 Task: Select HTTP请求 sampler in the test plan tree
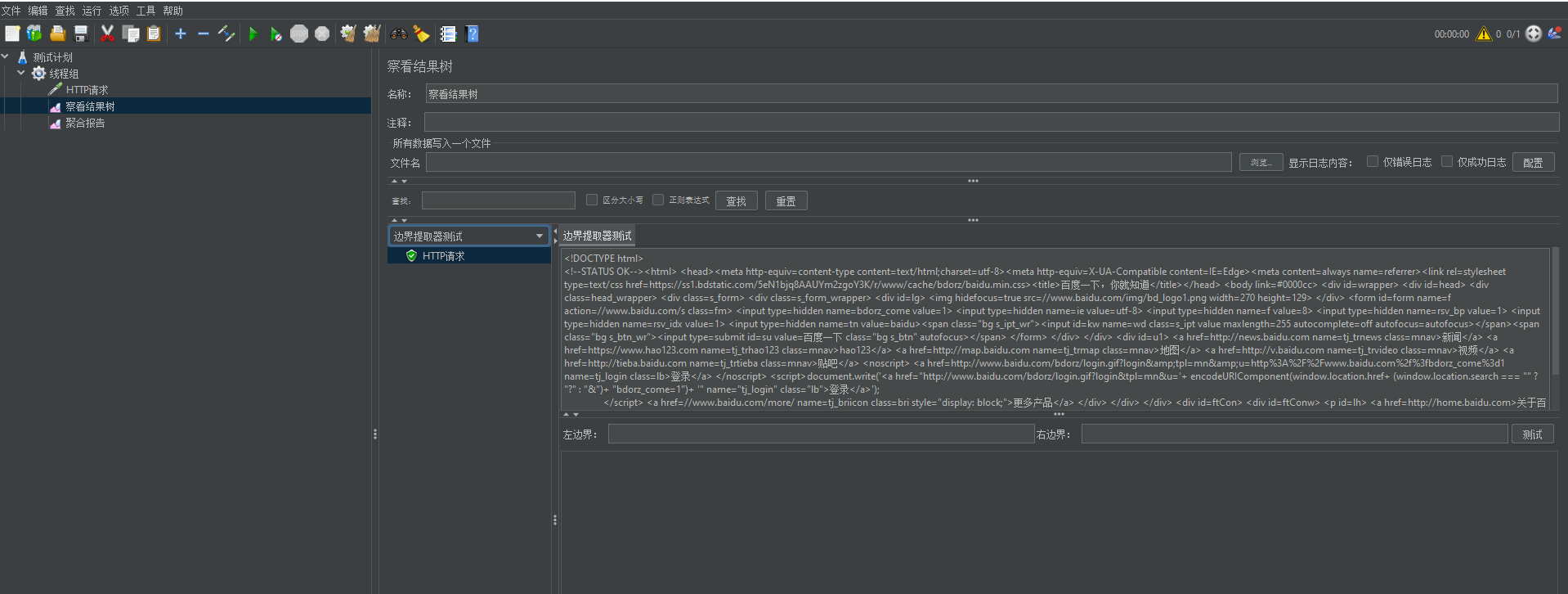click(x=87, y=90)
